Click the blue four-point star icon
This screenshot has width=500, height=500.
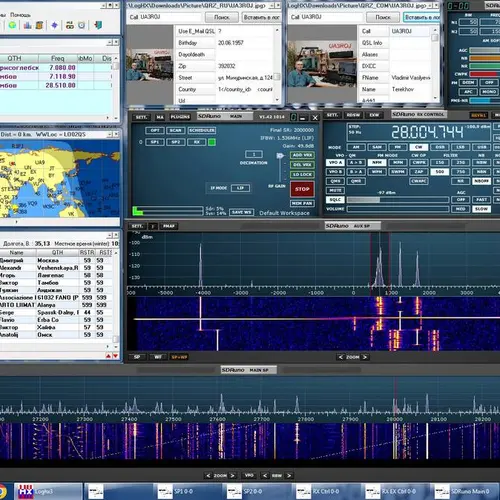(x=54, y=25)
